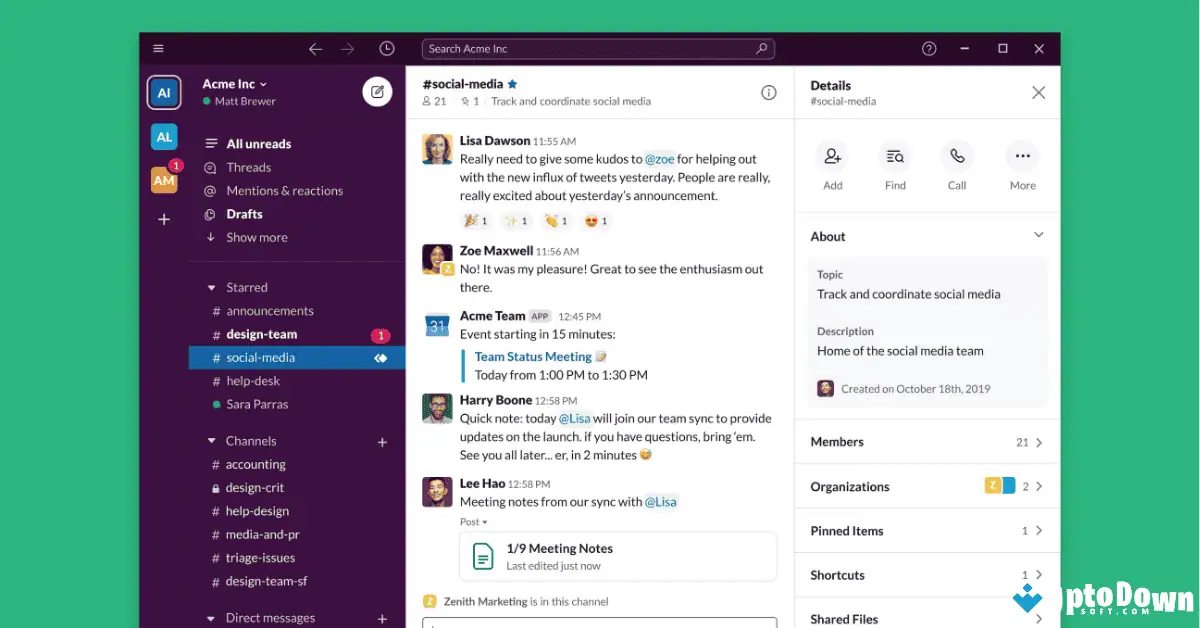The image size is (1200, 628).
Task: Open the Team Status Meeting link
Action: tap(533, 356)
